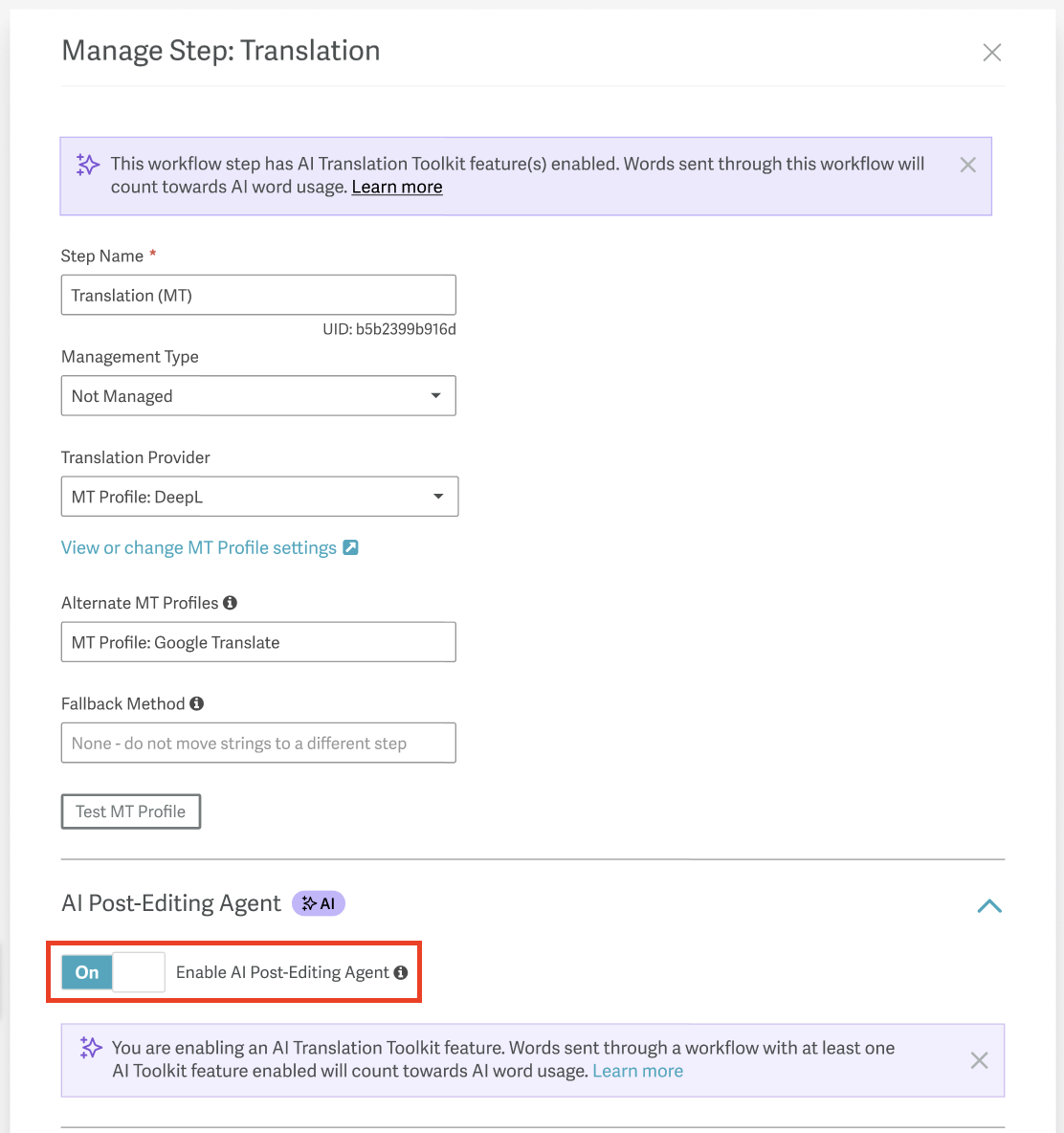
Task: Click external link icon beside MT Profile settings
Action: click(350, 547)
